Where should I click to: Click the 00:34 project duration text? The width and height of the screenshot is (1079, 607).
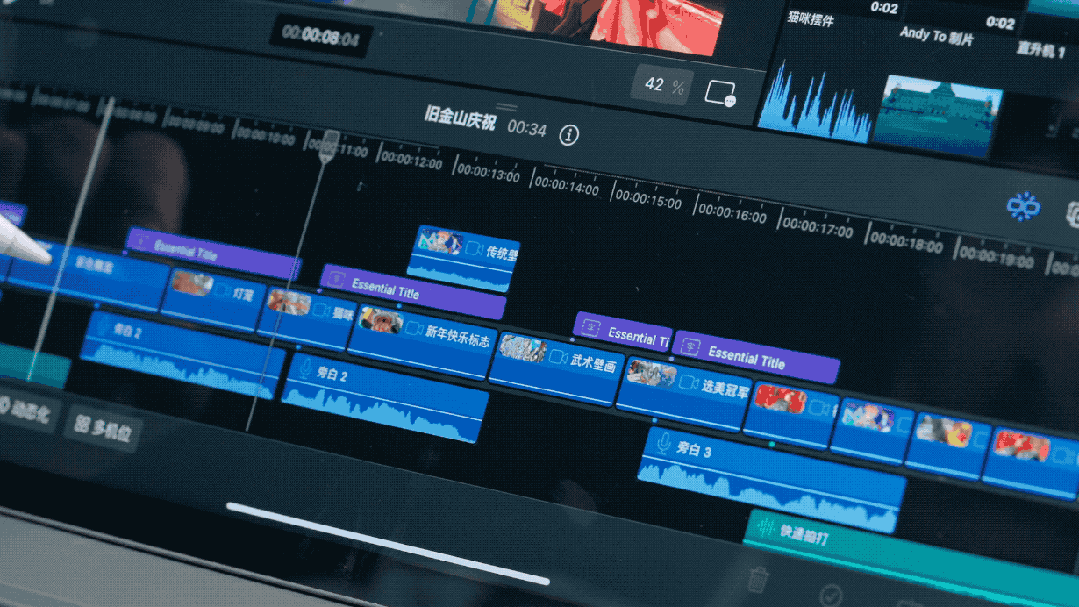point(527,127)
